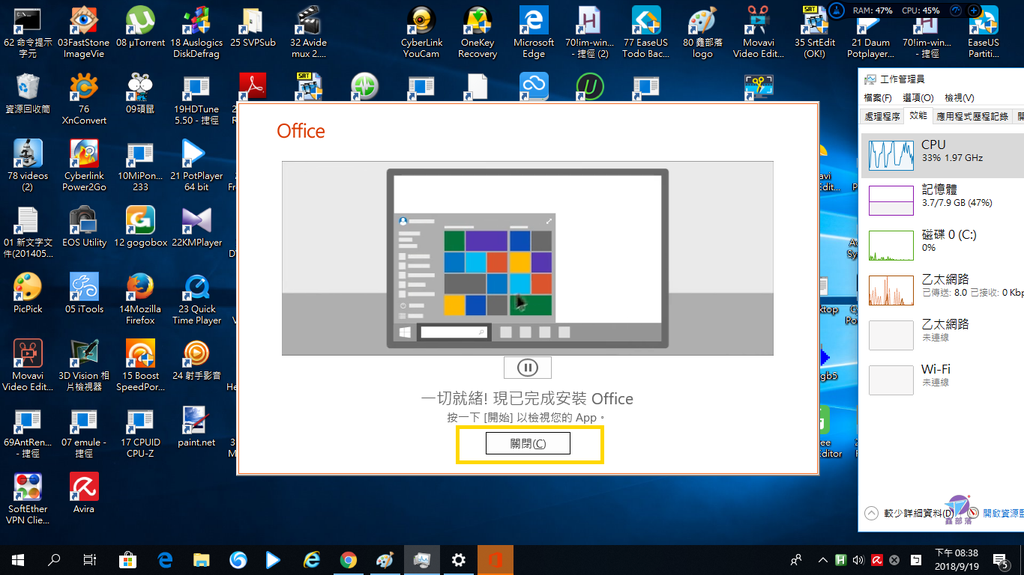The image size is (1024, 575).
Task: Open Cyberlink Power2Go desktop icon
Action: tap(84, 165)
